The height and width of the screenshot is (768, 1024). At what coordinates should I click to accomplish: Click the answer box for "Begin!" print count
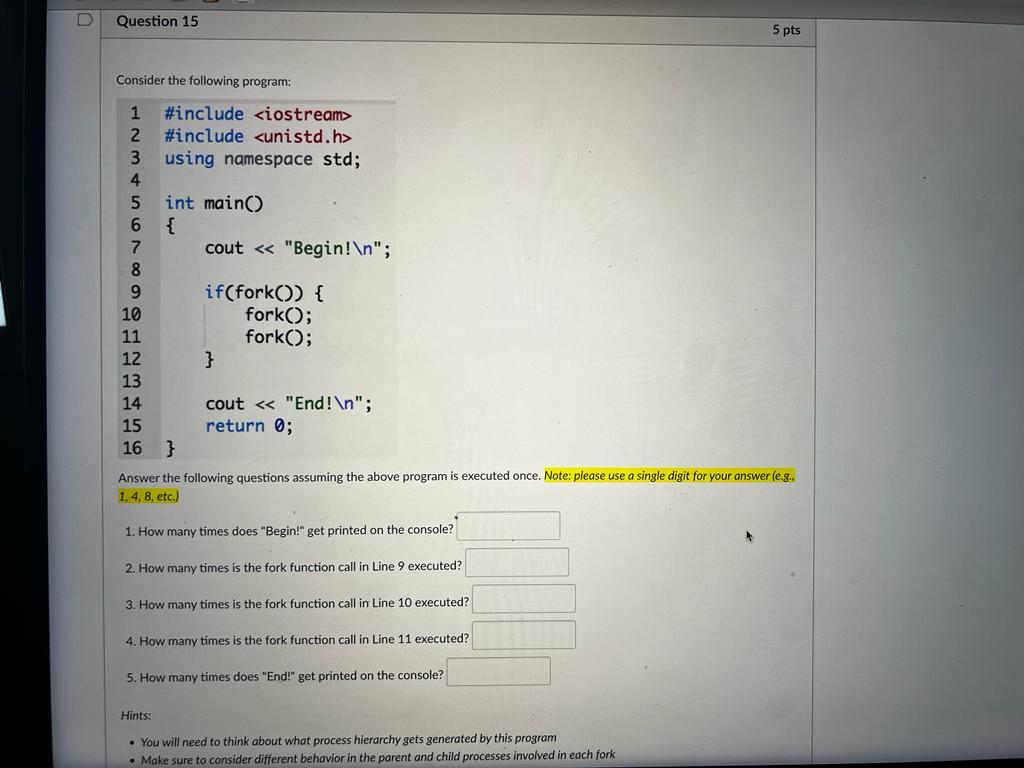tap(508, 525)
